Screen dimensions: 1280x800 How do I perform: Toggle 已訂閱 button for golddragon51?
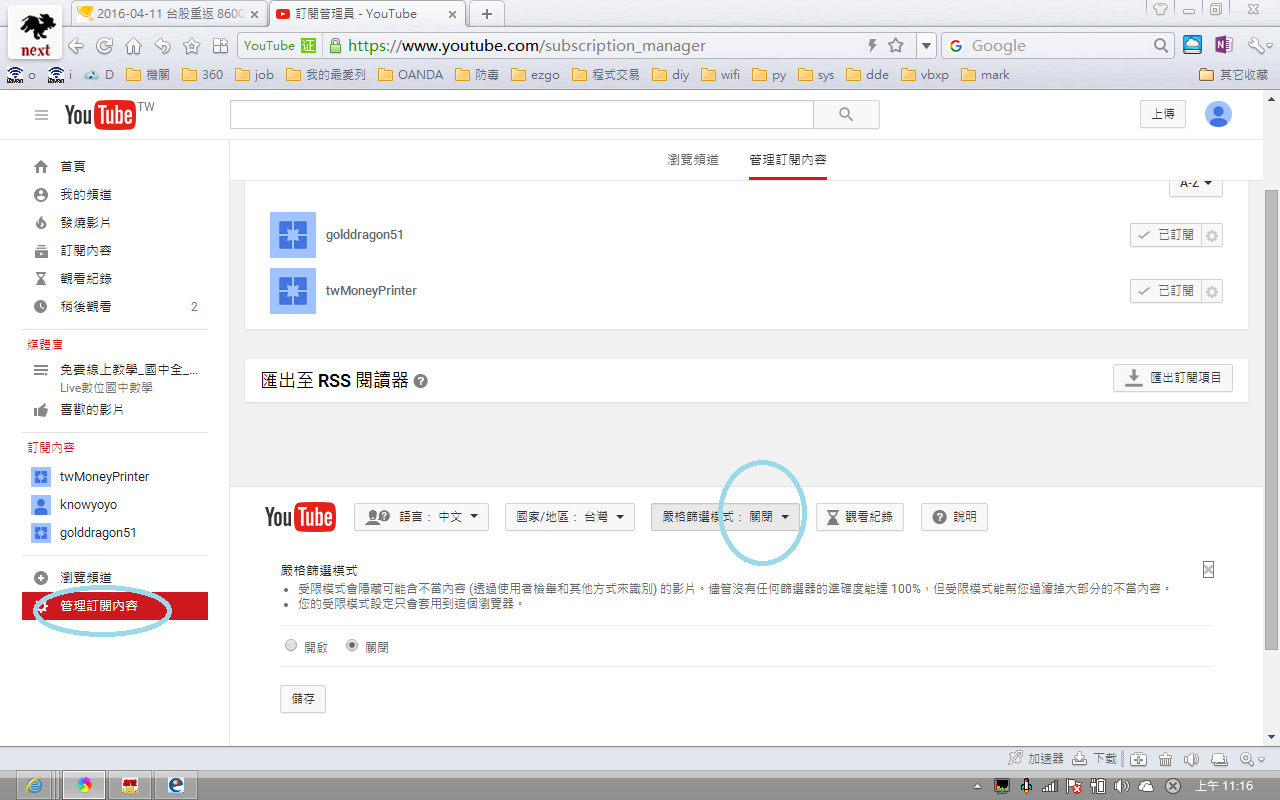[1165, 235]
